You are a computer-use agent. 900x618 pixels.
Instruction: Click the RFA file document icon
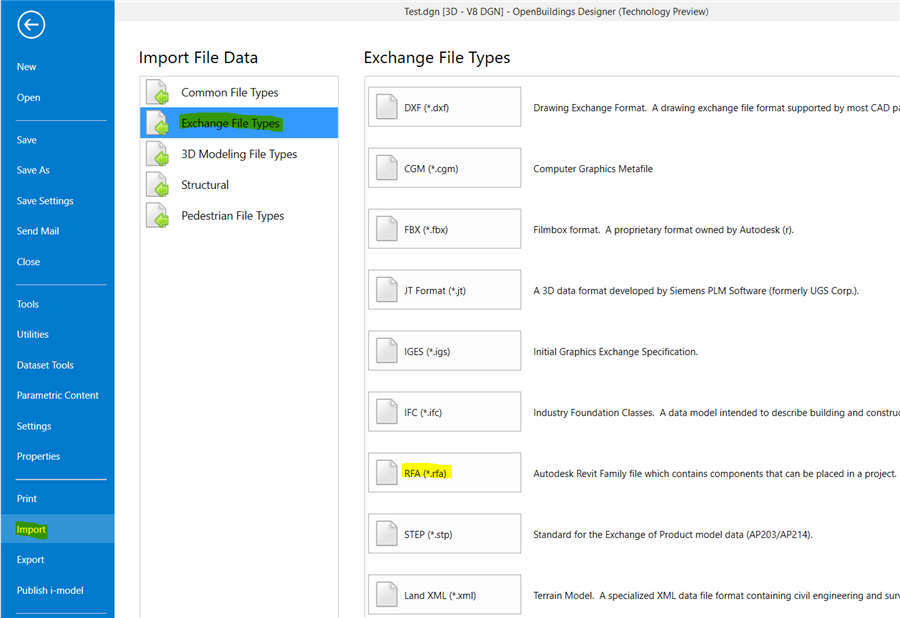click(386, 472)
